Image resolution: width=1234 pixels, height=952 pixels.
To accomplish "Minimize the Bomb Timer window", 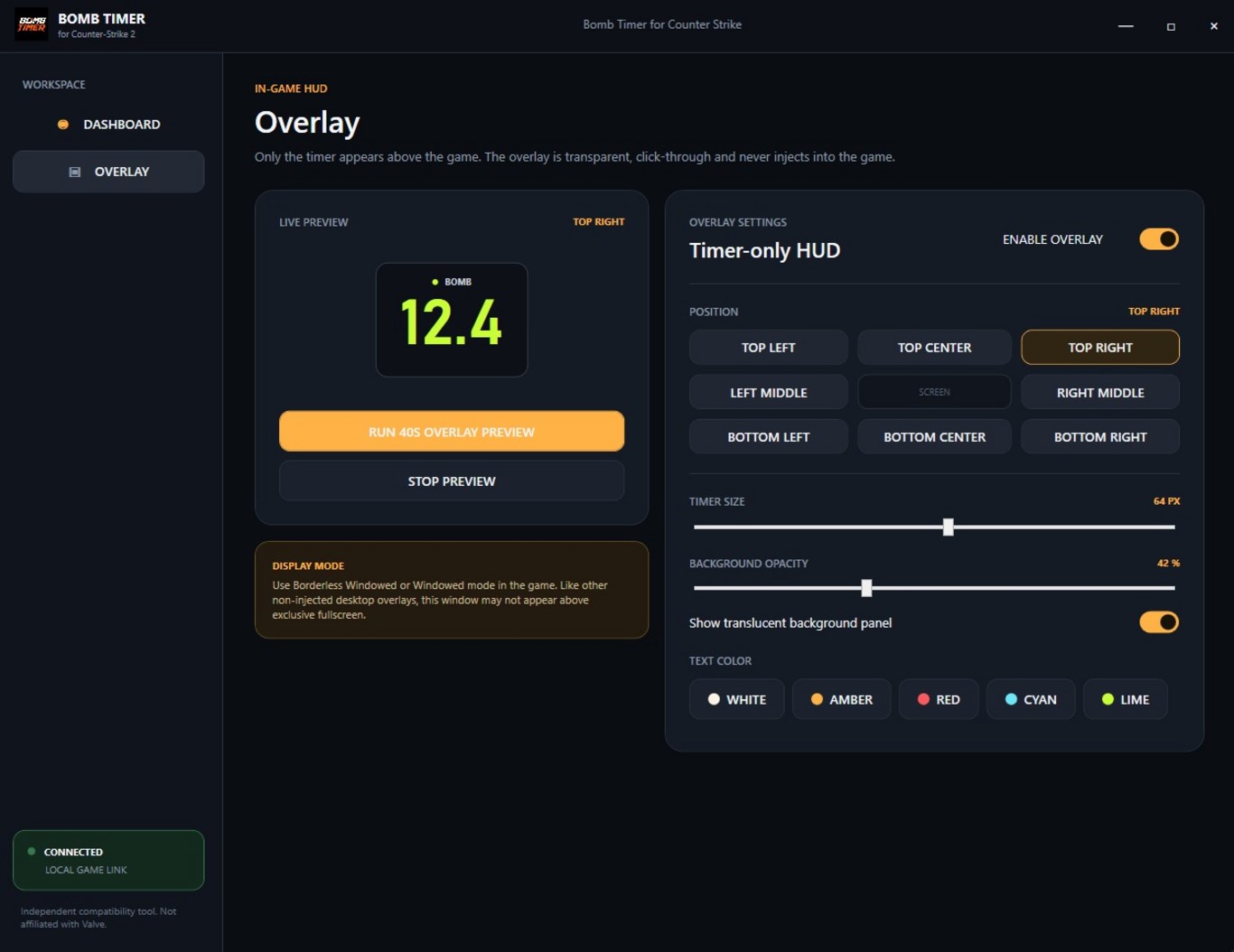I will (x=1126, y=26).
